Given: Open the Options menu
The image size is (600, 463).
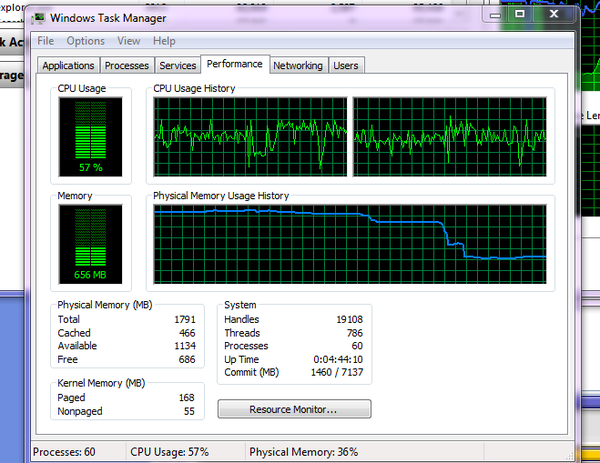Looking at the screenshot, I should [85, 41].
